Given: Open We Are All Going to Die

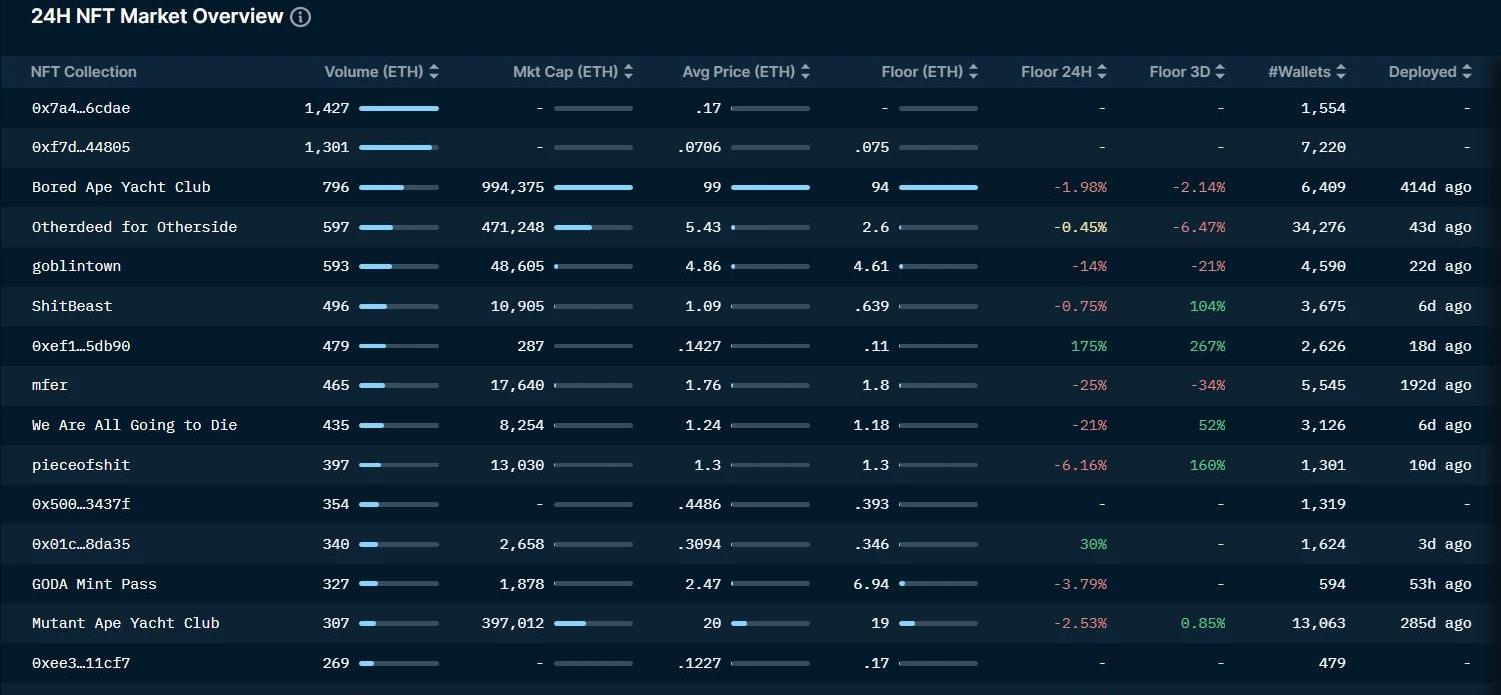Looking at the screenshot, I should (x=134, y=425).
